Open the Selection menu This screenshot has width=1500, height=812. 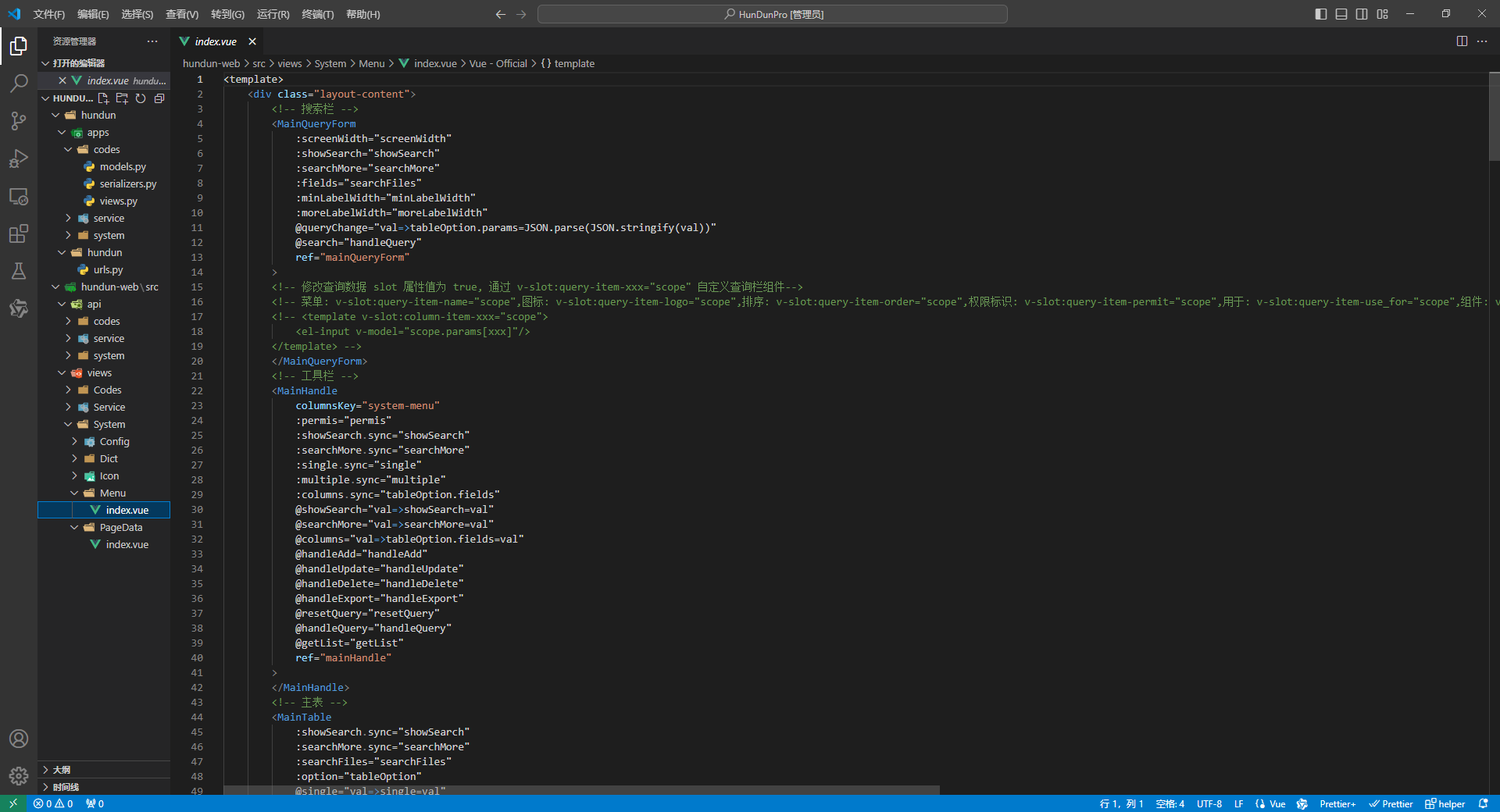tap(137, 14)
